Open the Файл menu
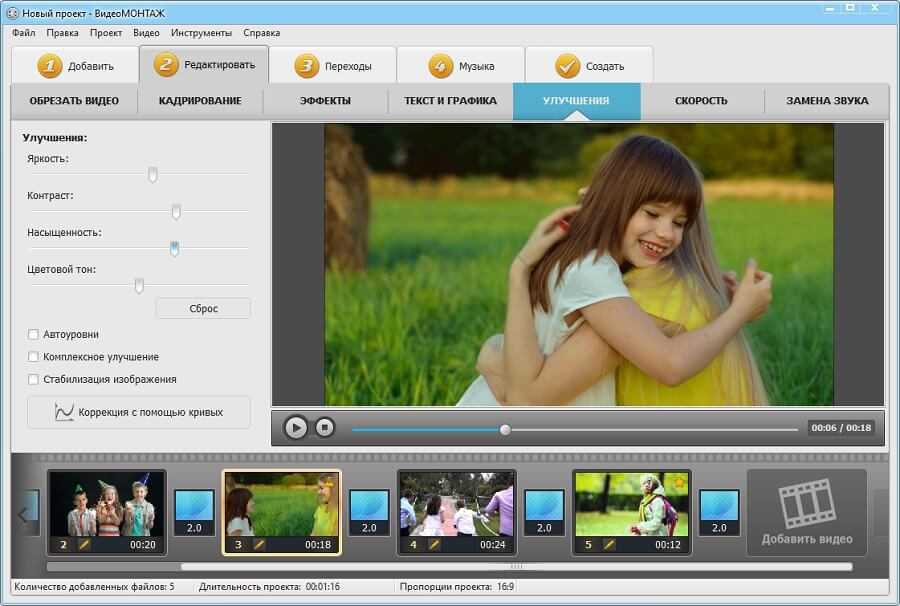Image resolution: width=900 pixels, height=606 pixels. 24,33
